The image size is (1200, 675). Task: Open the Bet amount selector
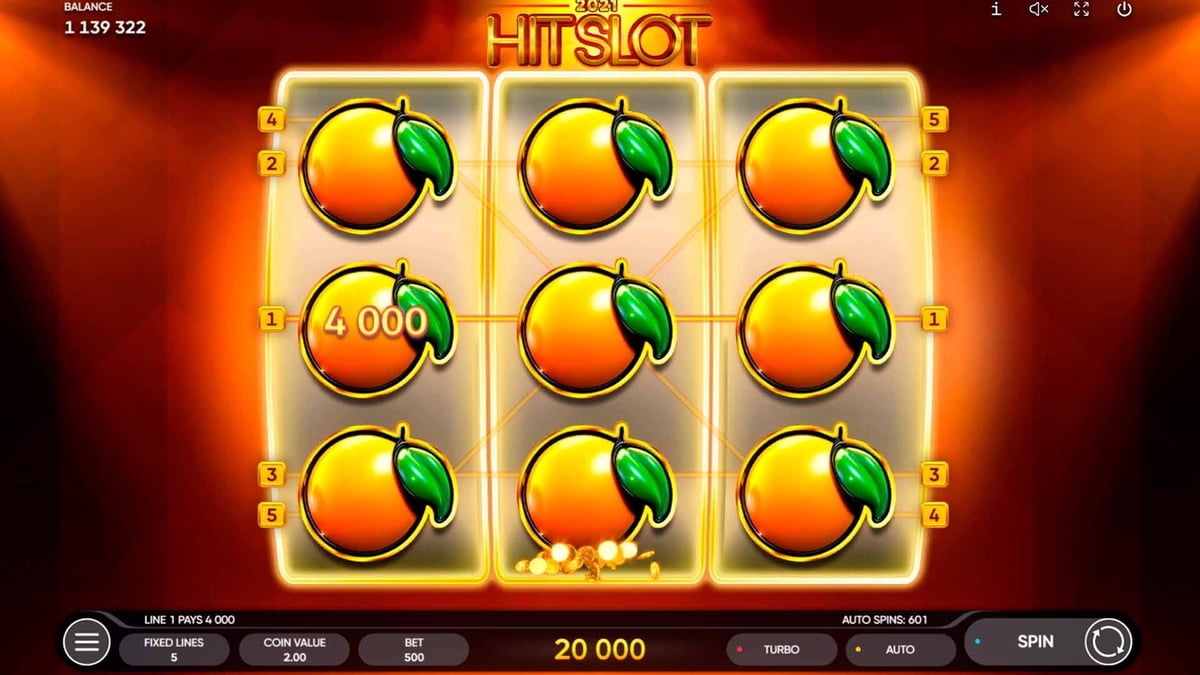tap(414, 649)
